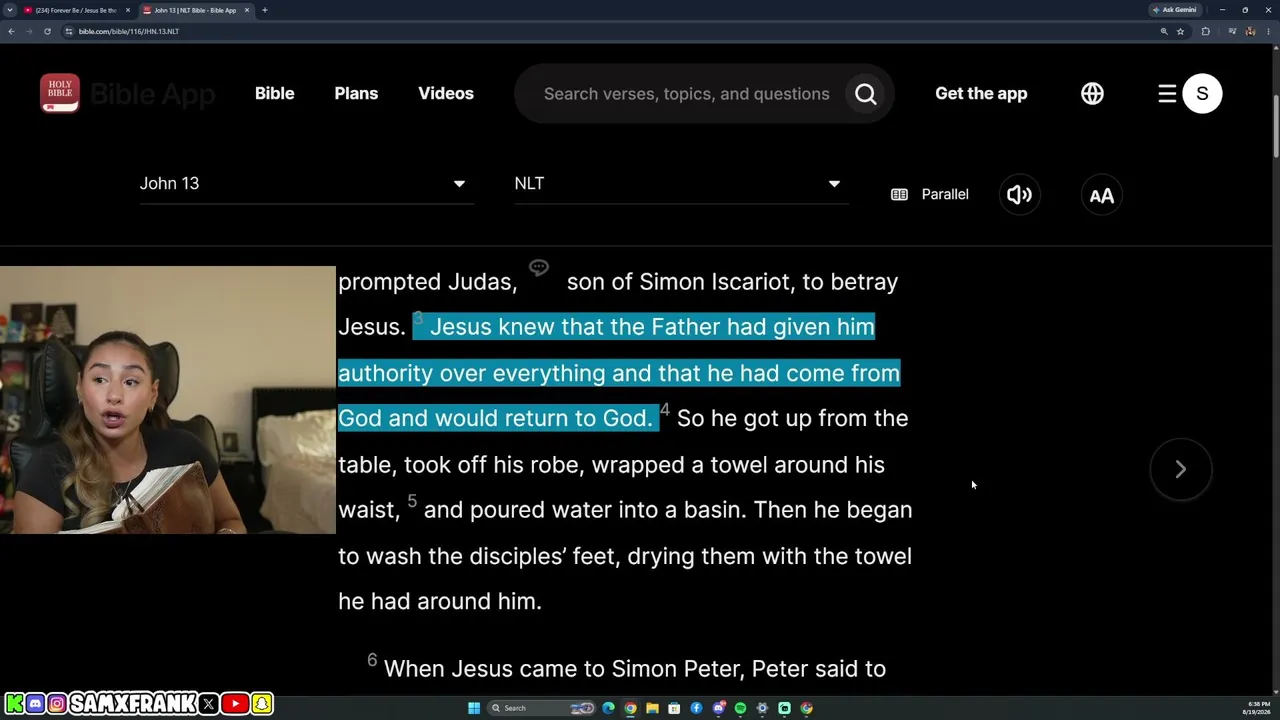Screen dimensions: 1280x720
Task: Open the Windows Start menu
Action: pos(474,708)
